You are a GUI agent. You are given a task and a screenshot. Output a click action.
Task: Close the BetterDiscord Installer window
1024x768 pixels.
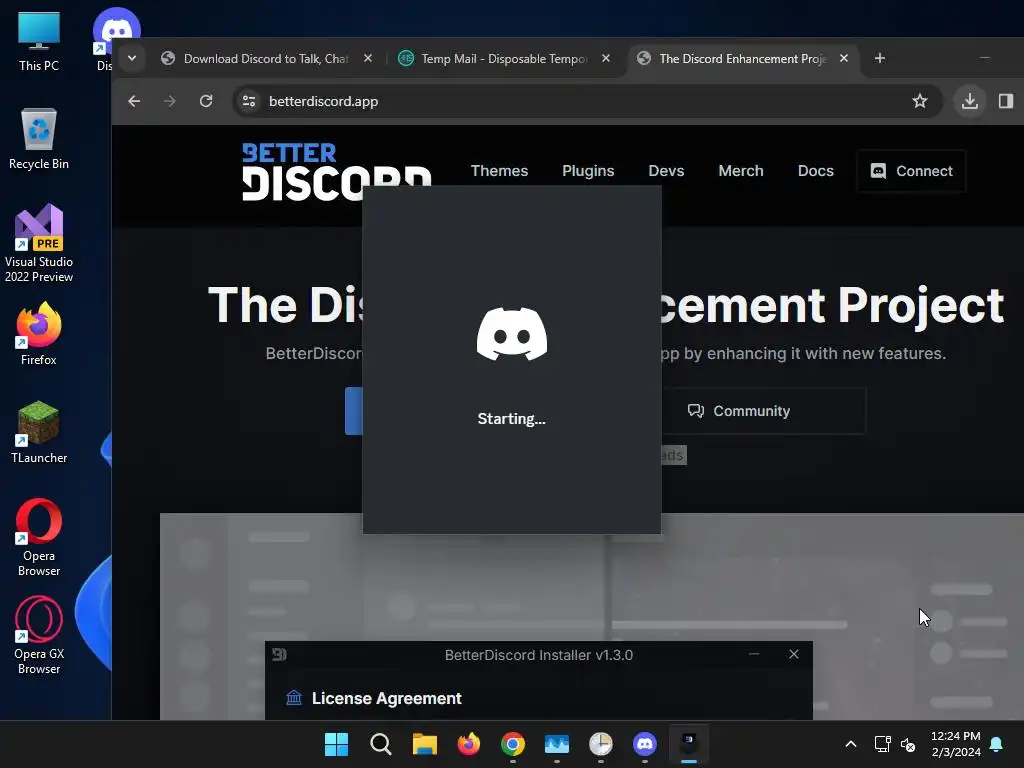(x=793, y=654)
